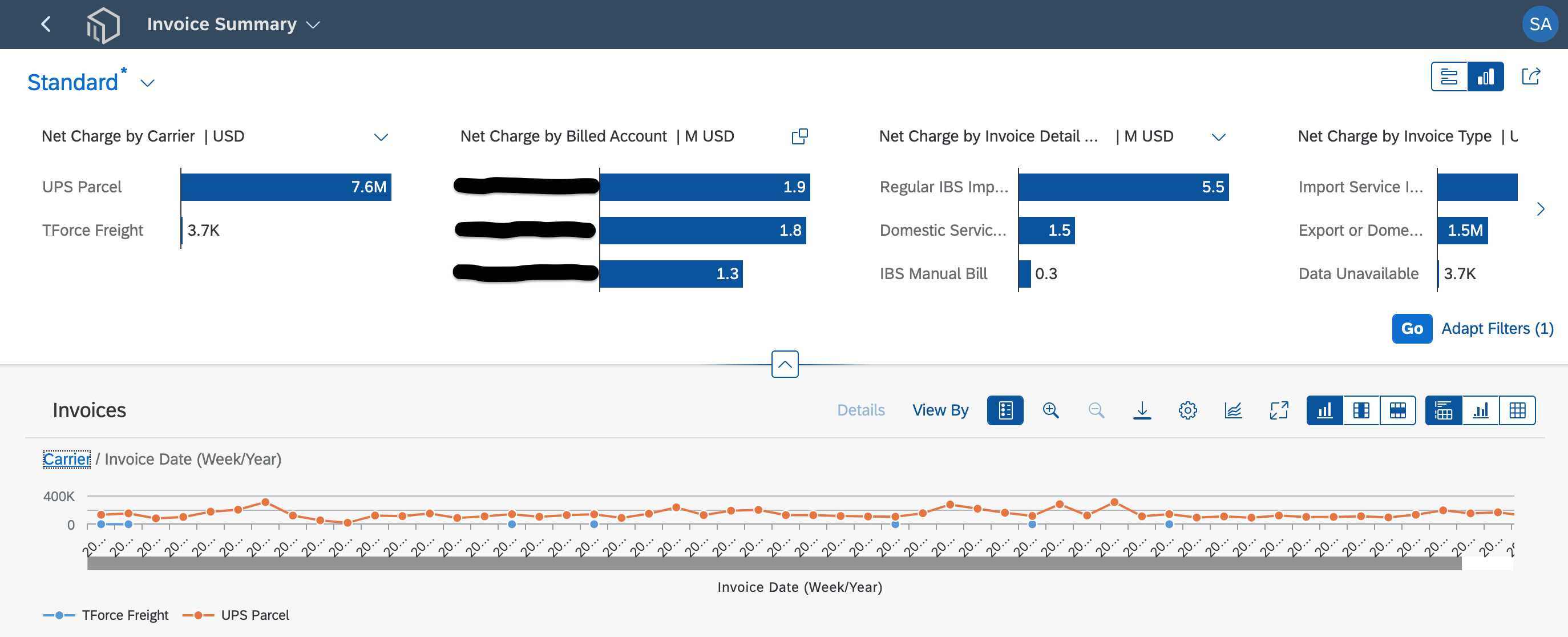Select the IBS Manual Bill 0.3 bar
1568x637 pixels.
click(1025, 273)
